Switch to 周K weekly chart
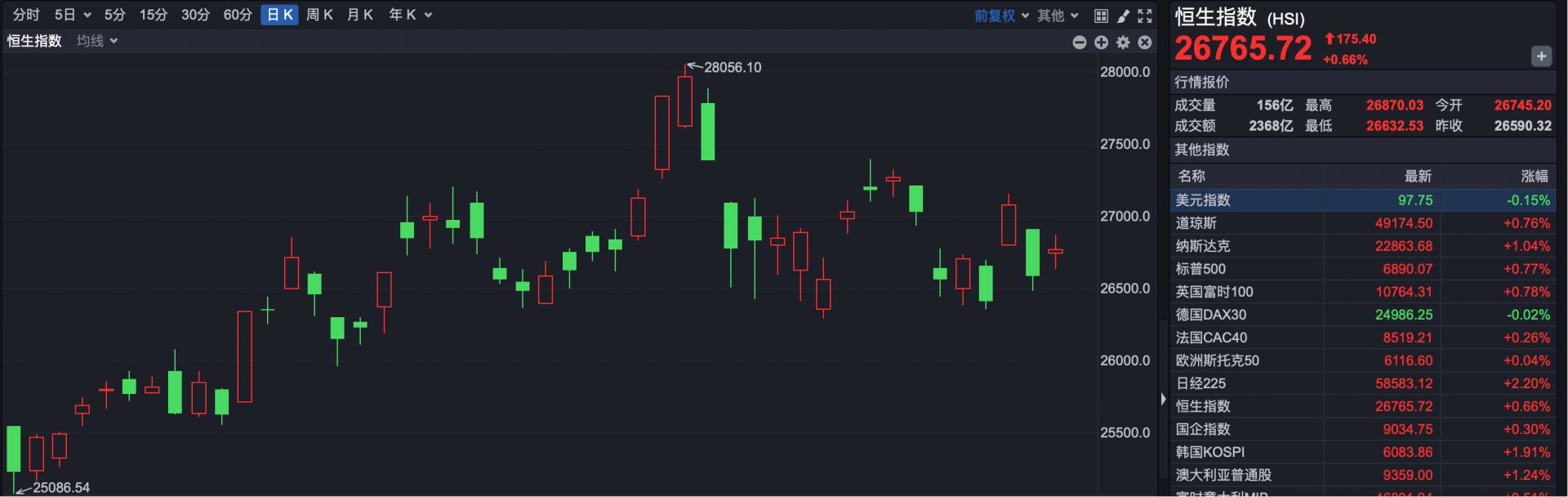 tap(319, 15)
